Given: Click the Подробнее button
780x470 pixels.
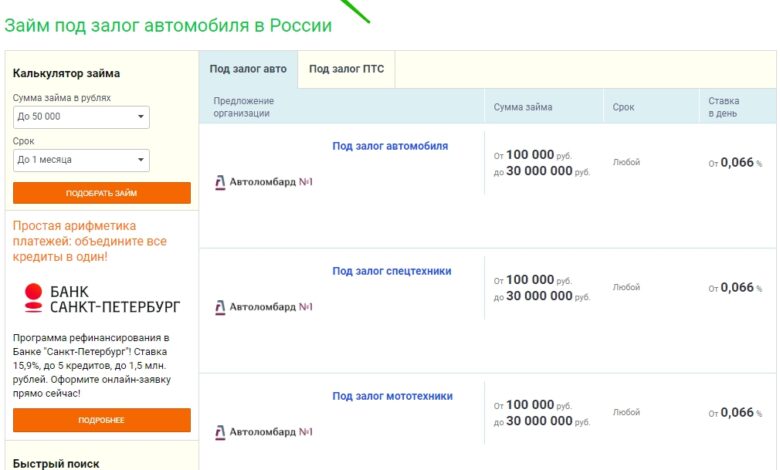Looking at the screenshot, I should click(x=102, y=420).
